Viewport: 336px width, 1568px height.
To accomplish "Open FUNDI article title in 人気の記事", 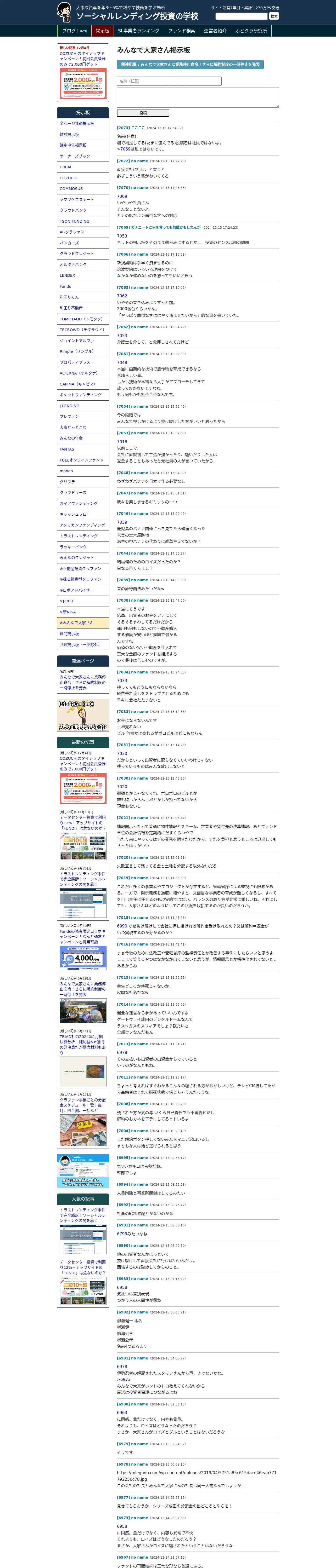I will pos(82,1267).
